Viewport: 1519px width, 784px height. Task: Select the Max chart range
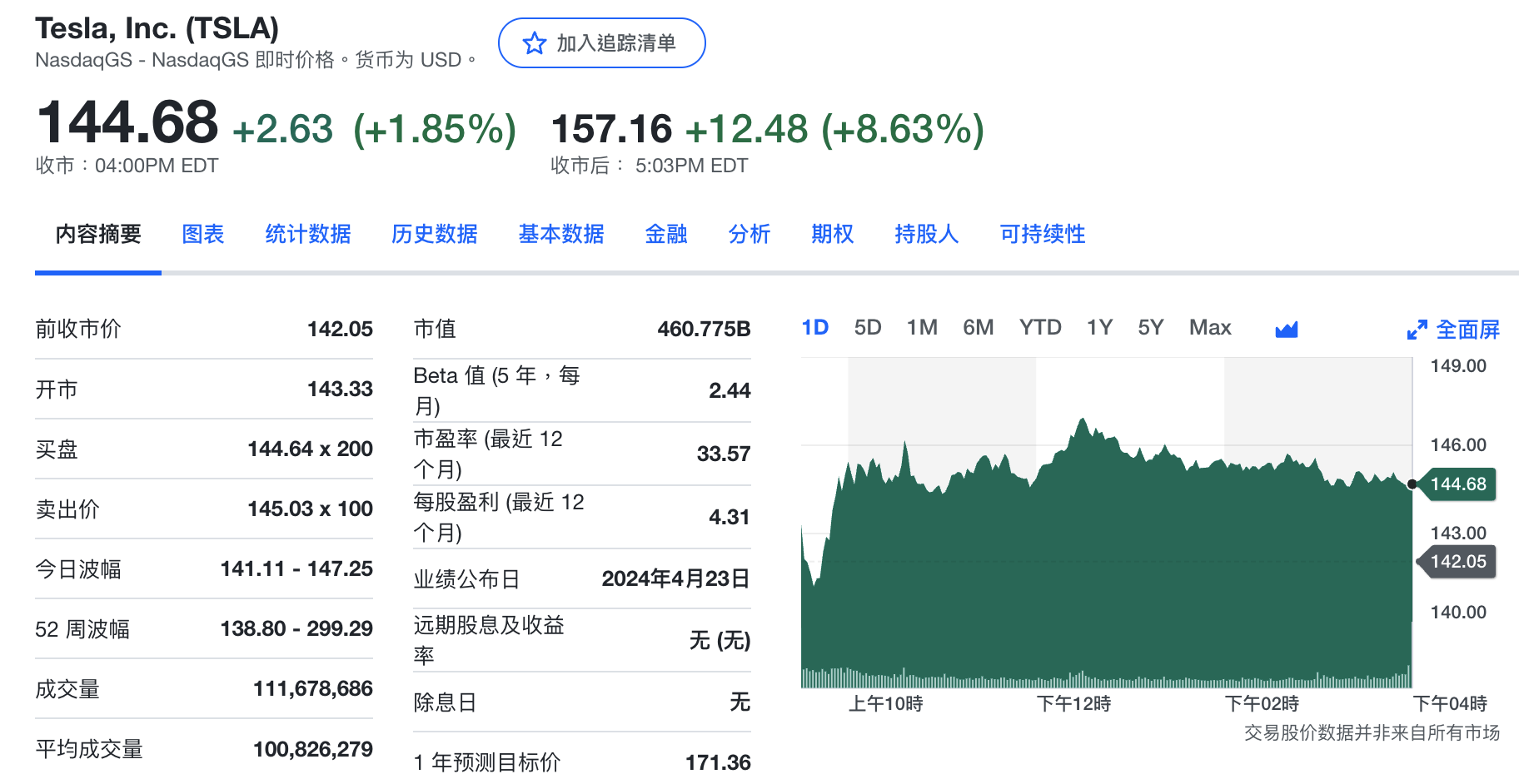tap(1209, 328)
